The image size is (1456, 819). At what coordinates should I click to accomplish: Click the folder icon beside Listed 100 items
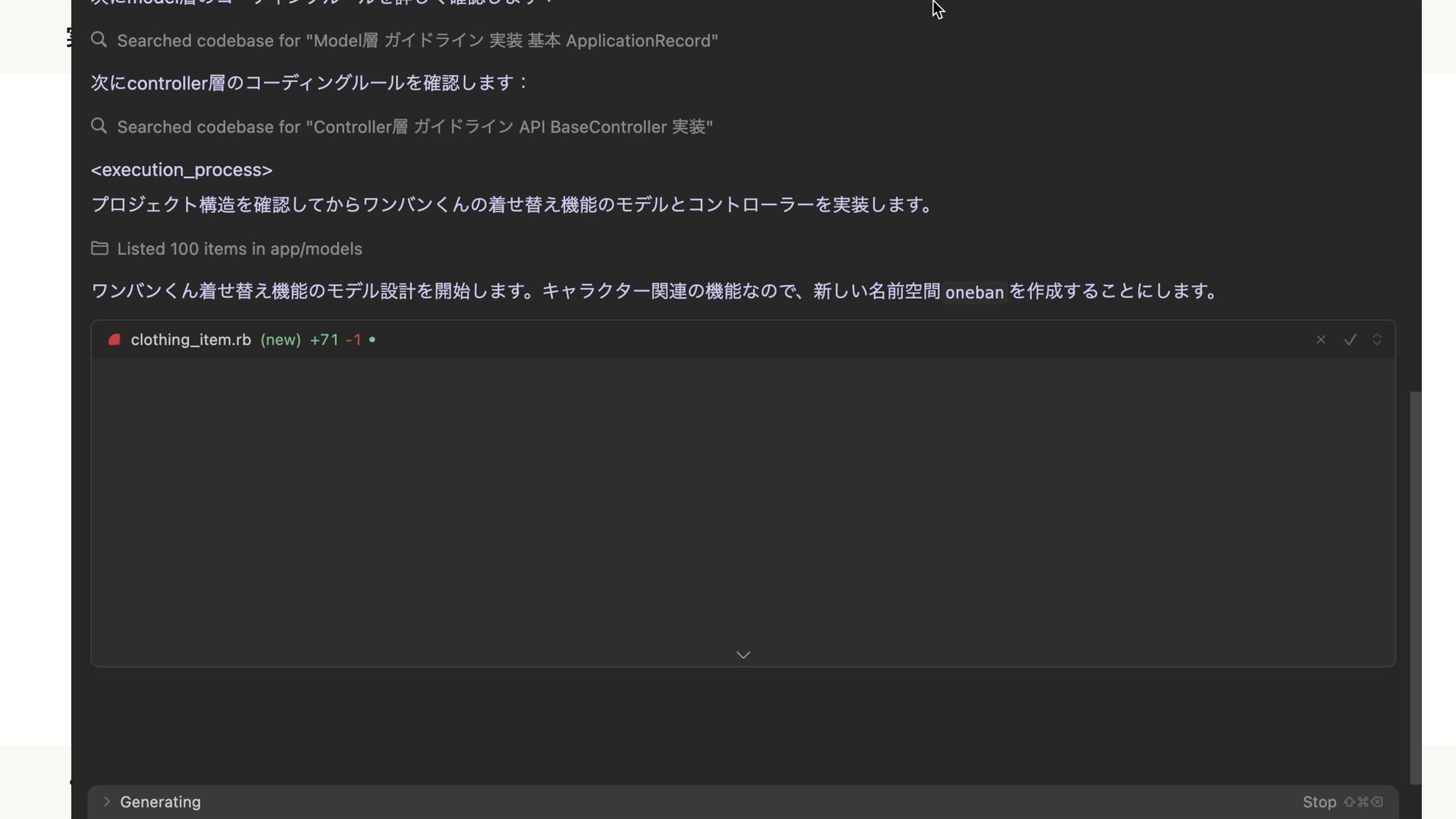[99, 248]
